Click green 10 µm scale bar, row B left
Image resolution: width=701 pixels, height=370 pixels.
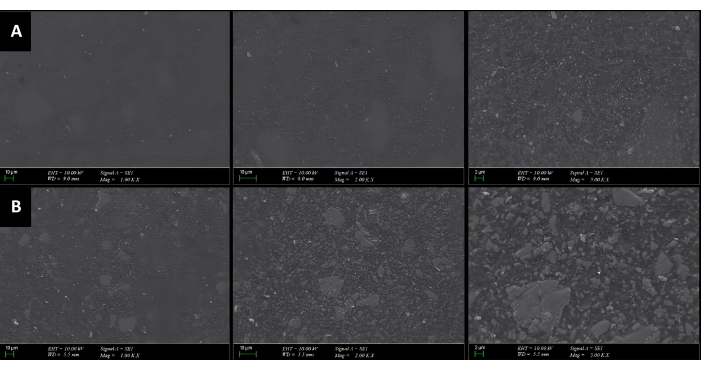point(9,354)
